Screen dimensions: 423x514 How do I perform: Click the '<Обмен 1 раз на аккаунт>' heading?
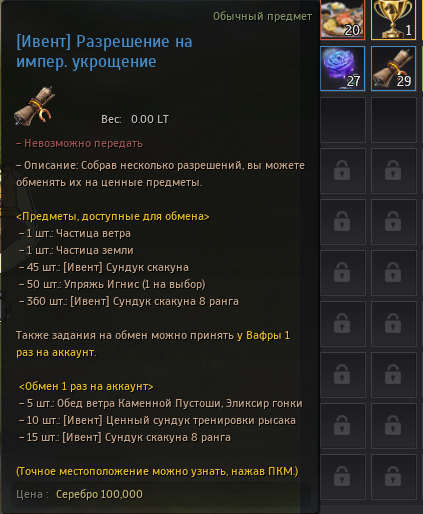pos(86,386)
